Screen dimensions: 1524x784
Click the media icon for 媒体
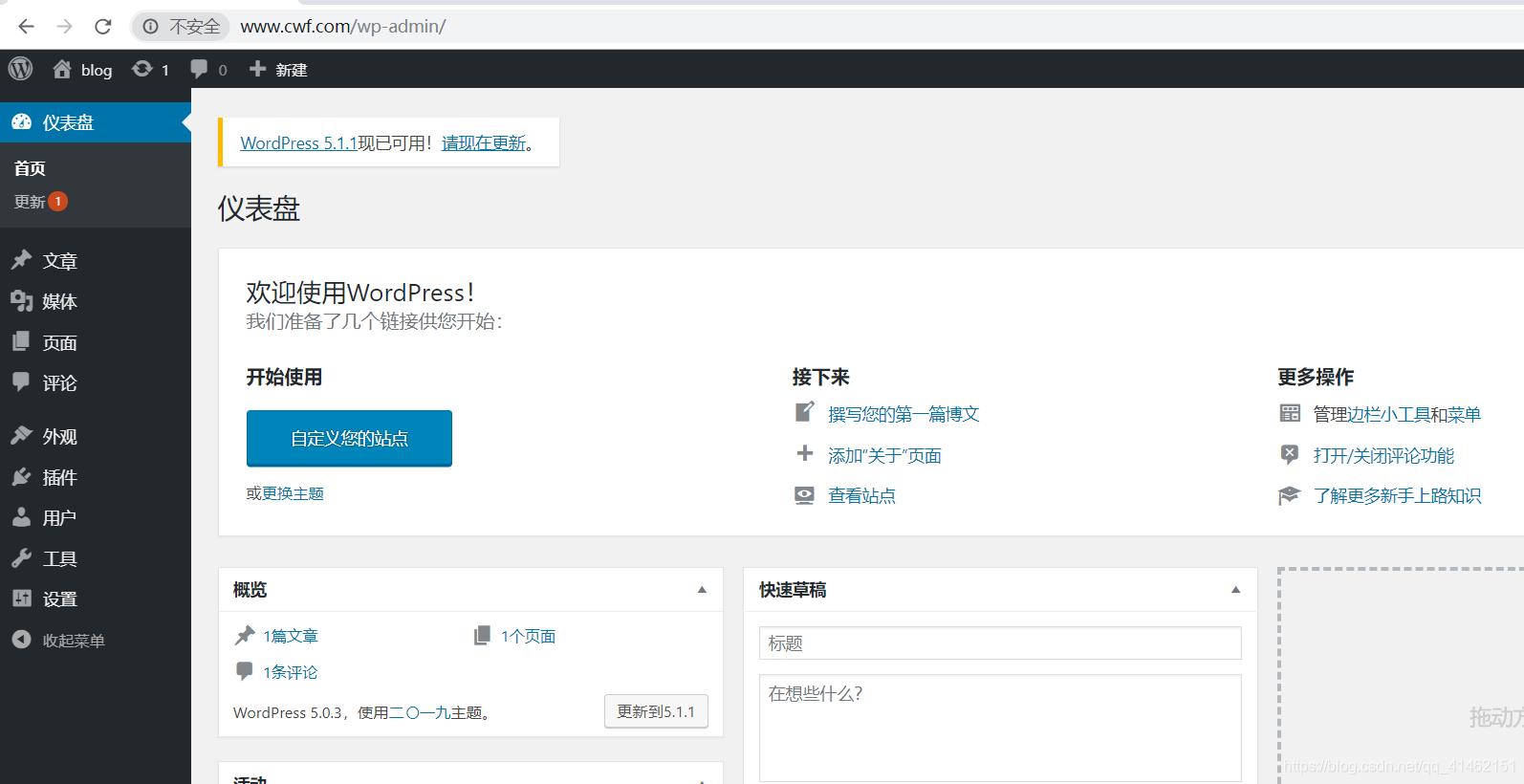click(x=22, y=301)
